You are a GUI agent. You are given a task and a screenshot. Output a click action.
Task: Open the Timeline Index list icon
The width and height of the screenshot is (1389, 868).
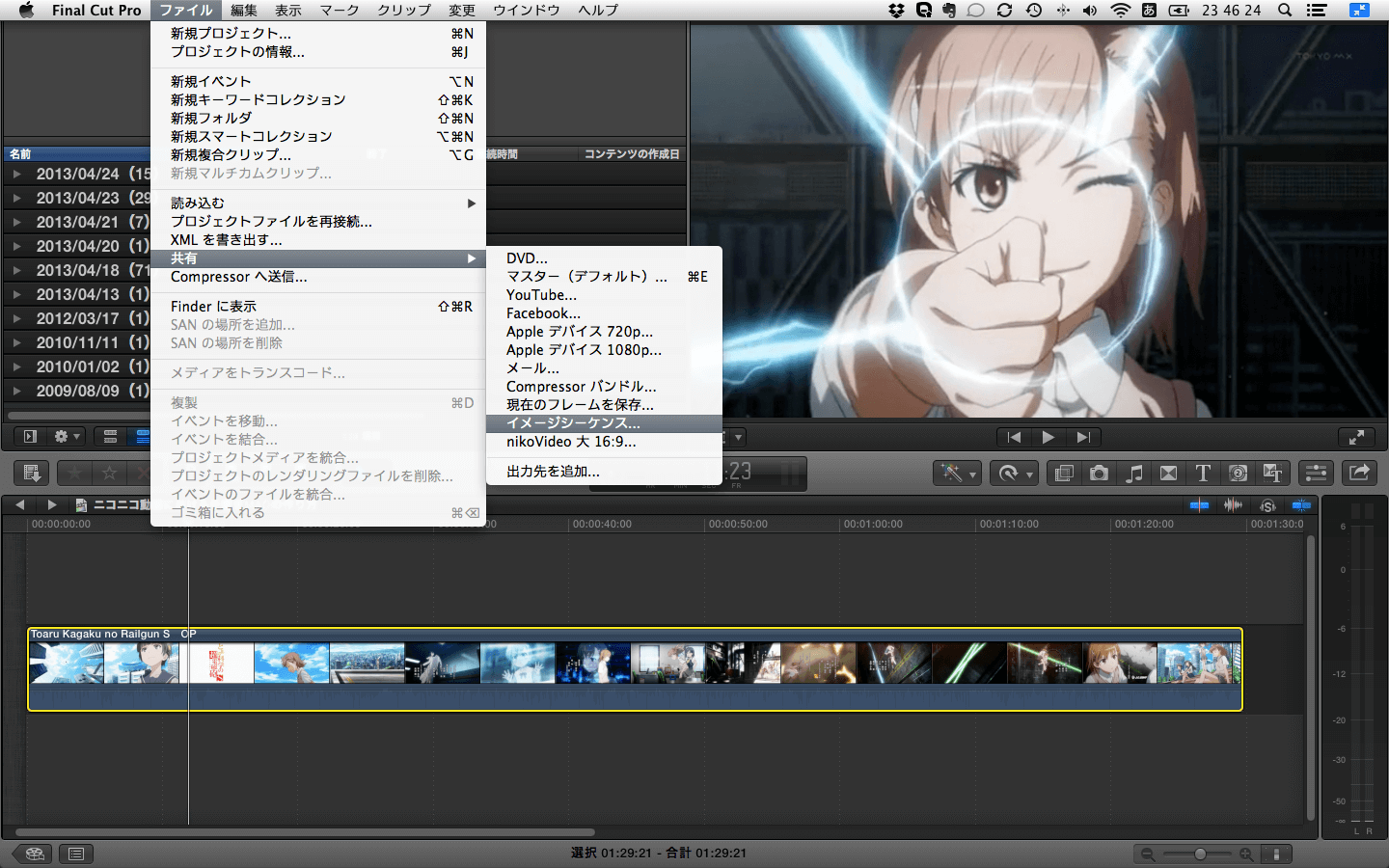[76, 854]
